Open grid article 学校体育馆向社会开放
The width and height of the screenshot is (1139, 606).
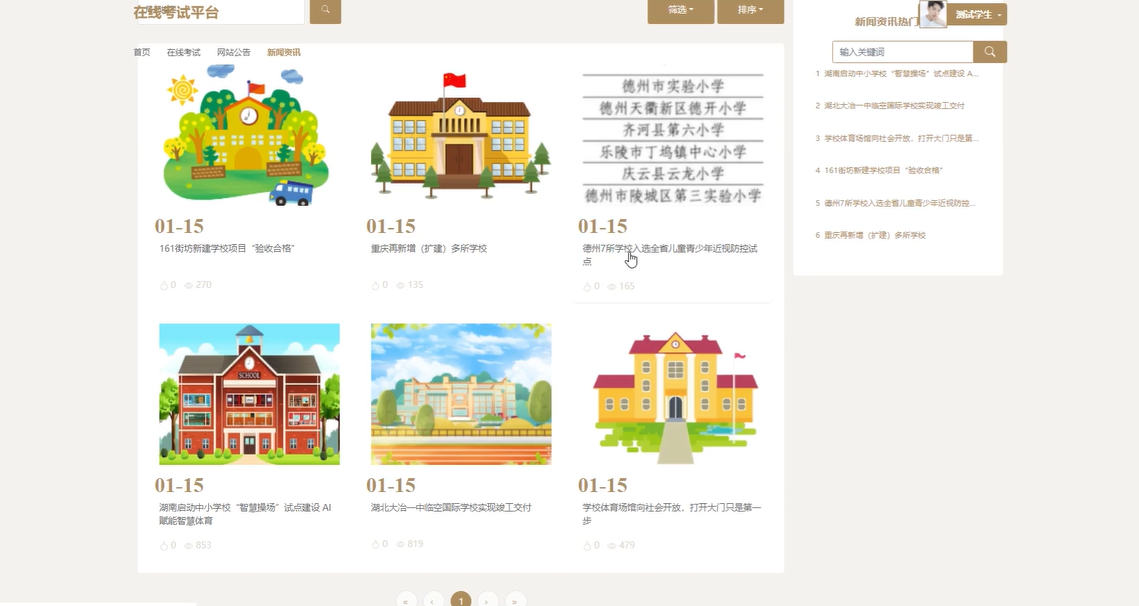coord(671,514)
